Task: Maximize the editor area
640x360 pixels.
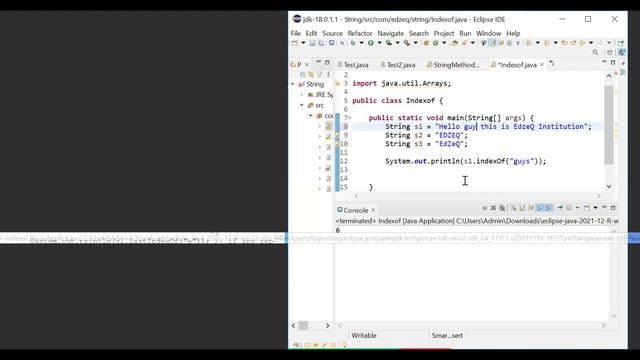Action: [x=613, y=62]
